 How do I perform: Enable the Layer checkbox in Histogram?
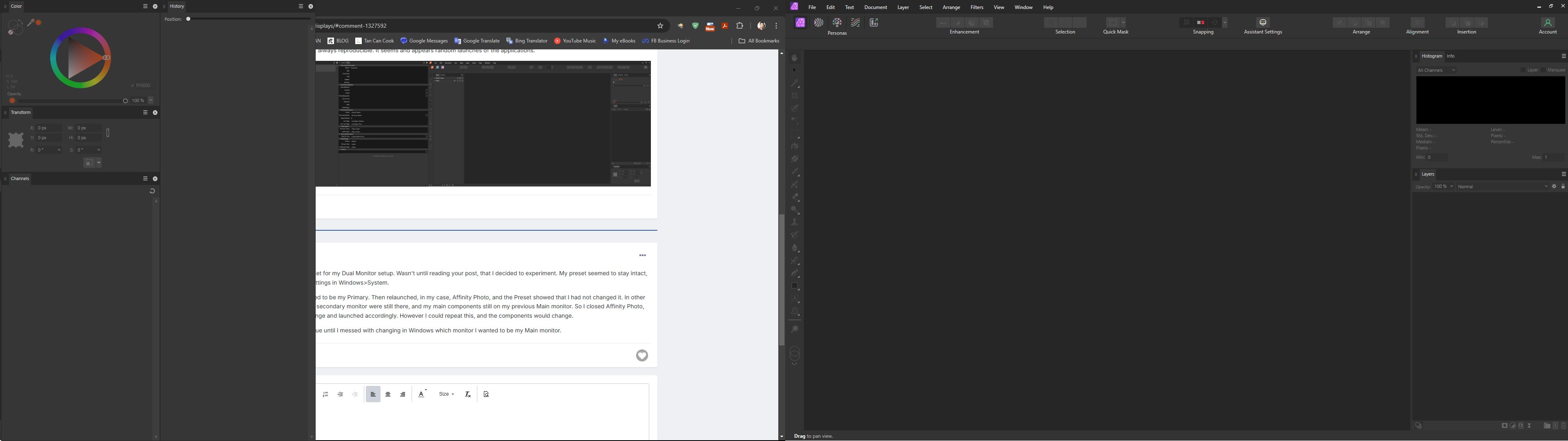point(1523,70)
